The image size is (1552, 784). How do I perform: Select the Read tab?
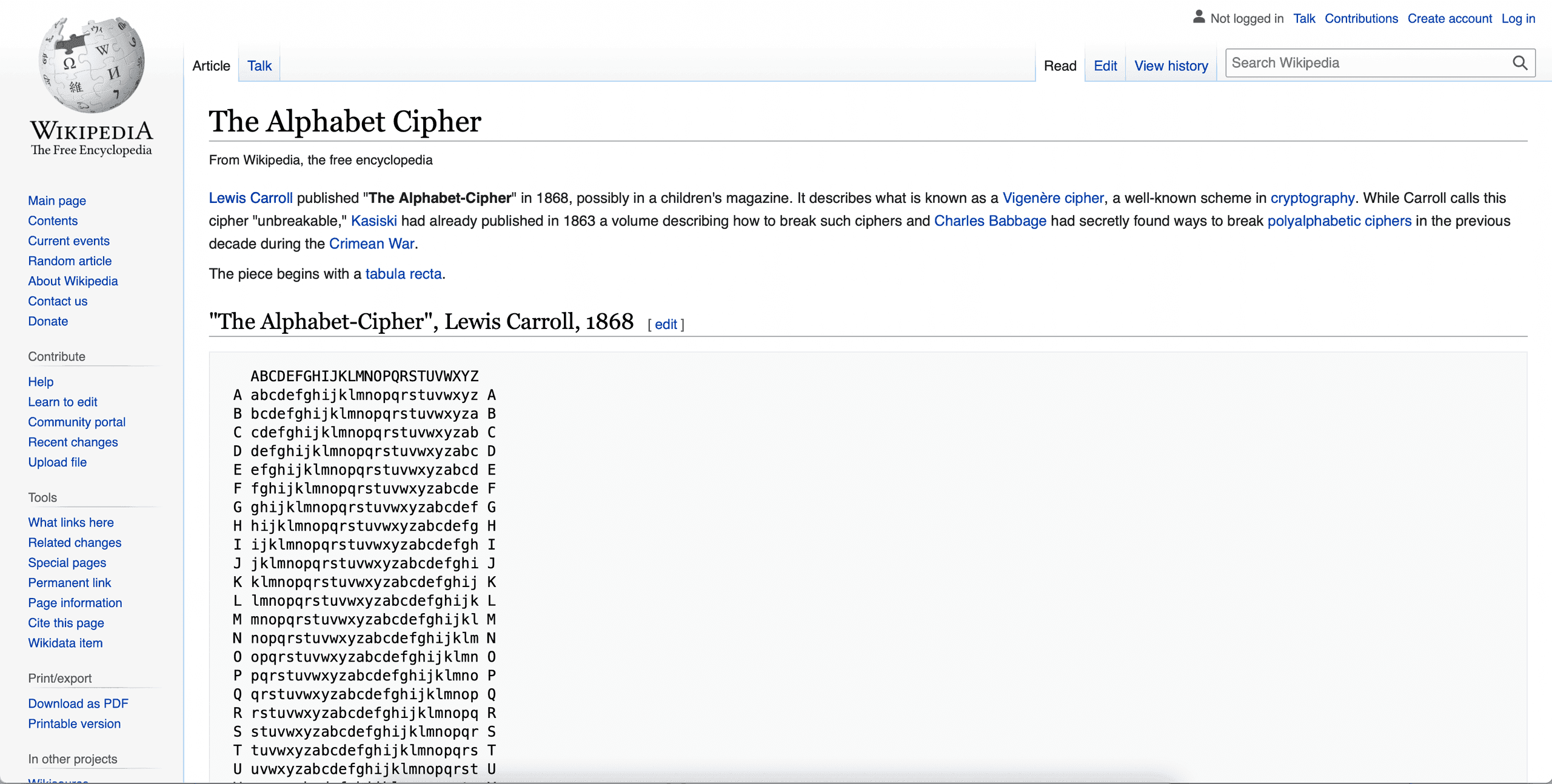[1060, 65]
